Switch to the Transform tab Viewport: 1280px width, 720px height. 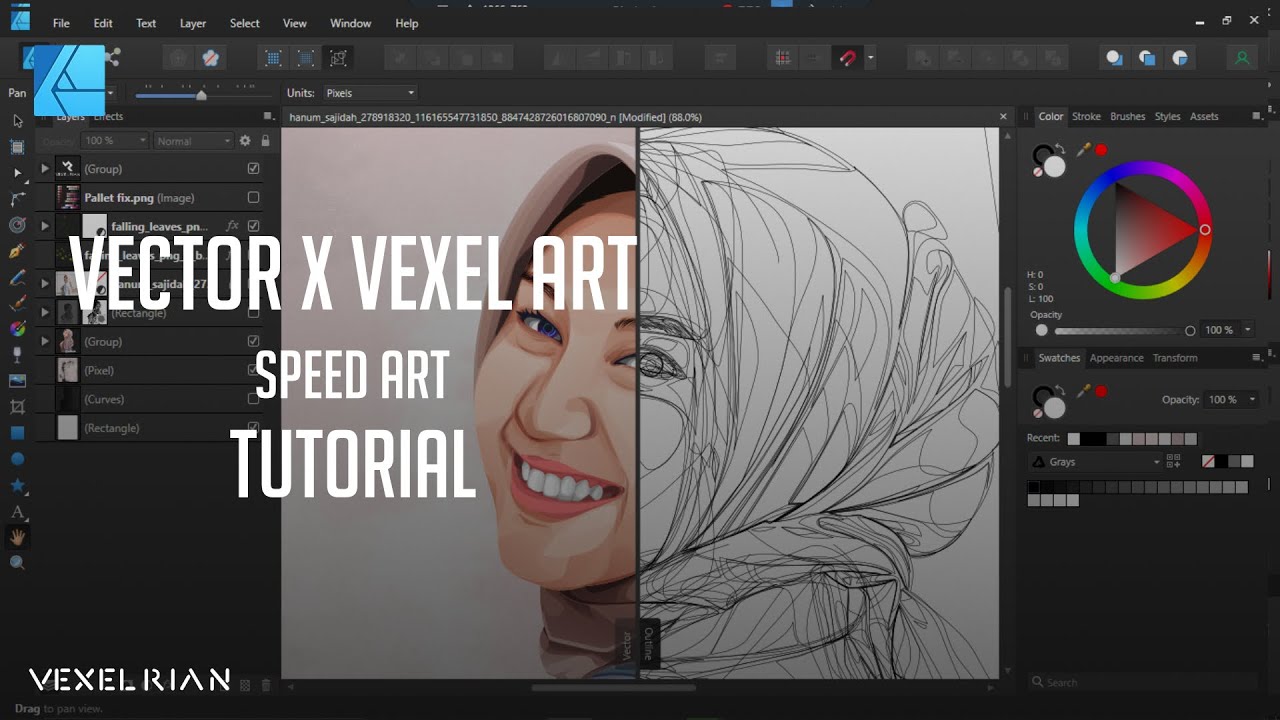[1174, 358]
